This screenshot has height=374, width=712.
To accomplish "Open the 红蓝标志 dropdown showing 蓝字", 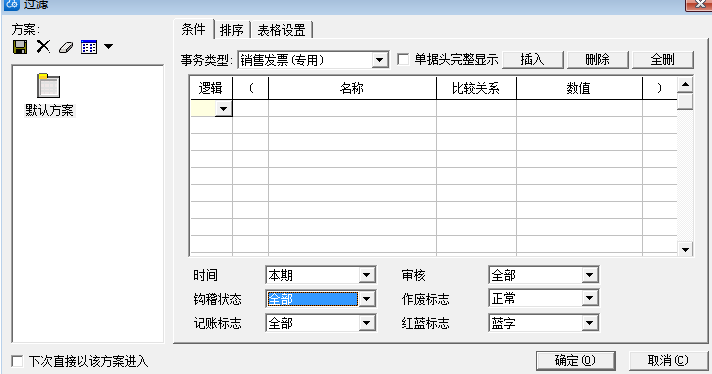I will point(589,323).
